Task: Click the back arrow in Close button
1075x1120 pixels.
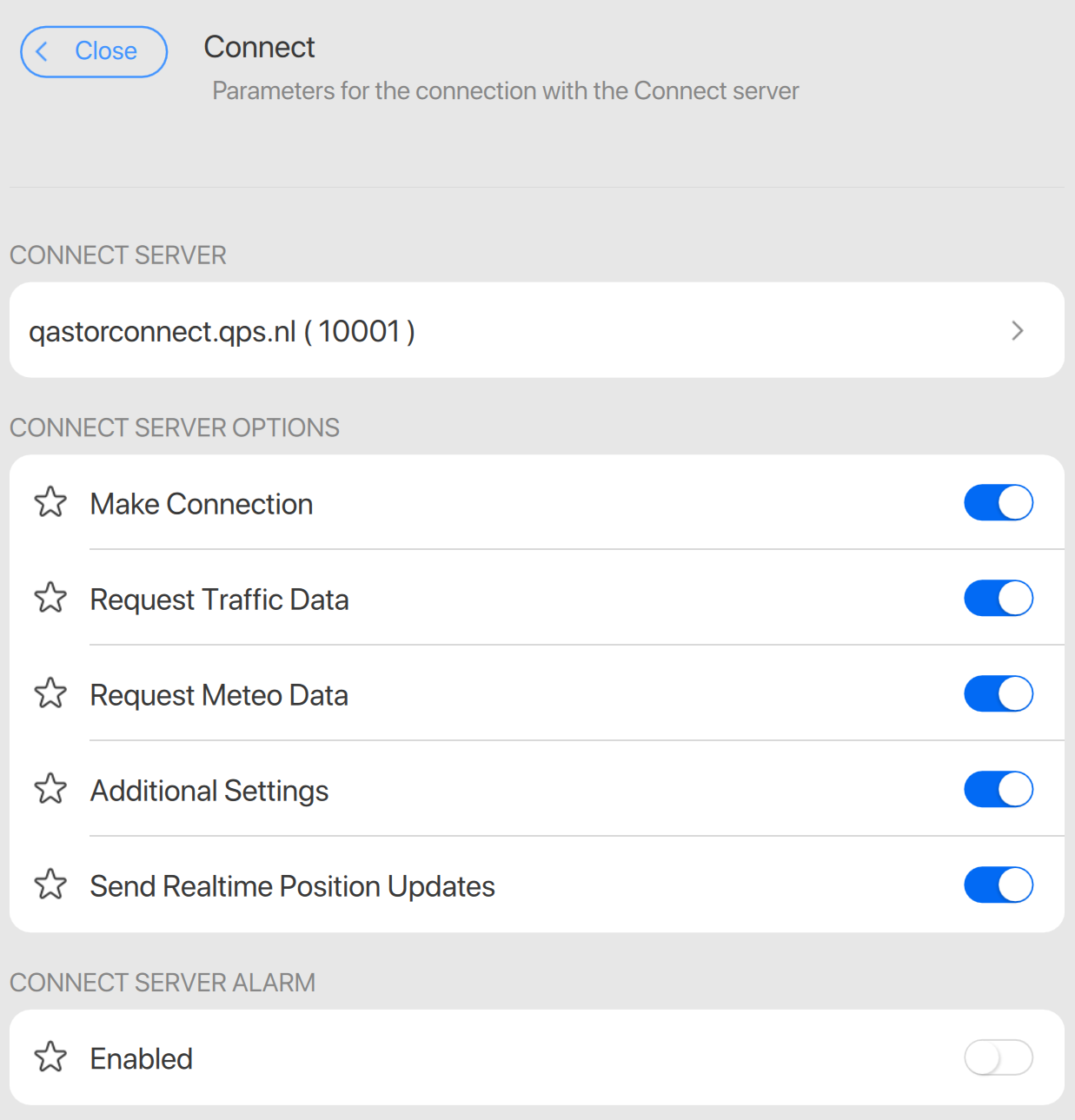Action: pos(42,51)
